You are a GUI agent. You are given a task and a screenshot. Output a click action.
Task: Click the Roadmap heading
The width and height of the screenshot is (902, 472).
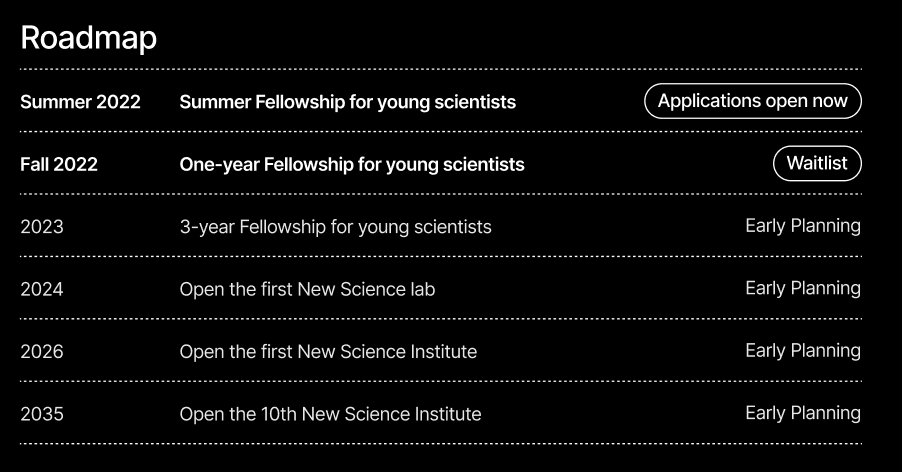[88, 38]
